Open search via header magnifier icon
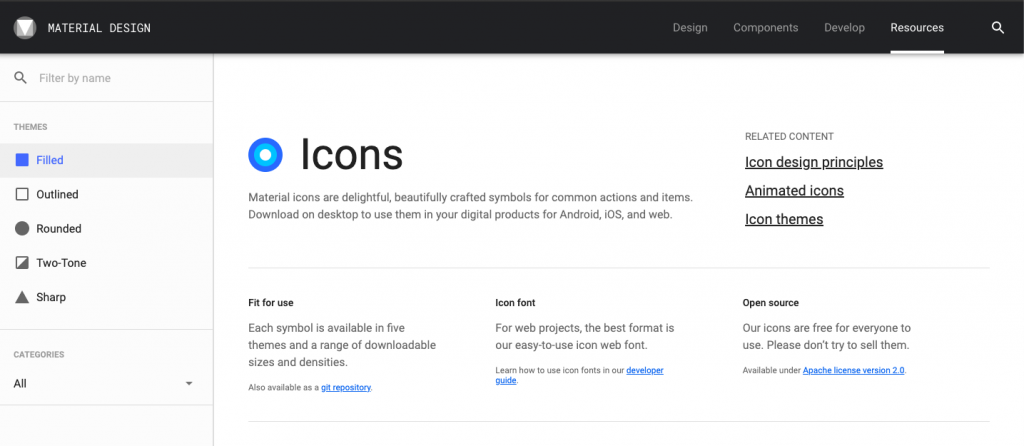Viewport: 1024px width, 446px height. [x=998, y=27]
